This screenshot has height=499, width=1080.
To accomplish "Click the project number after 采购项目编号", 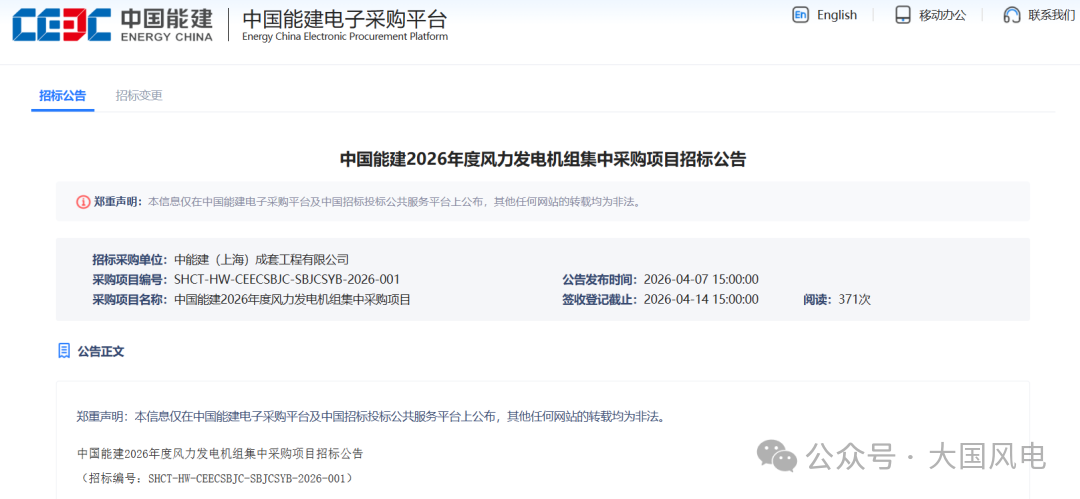I will coord(287,279).
